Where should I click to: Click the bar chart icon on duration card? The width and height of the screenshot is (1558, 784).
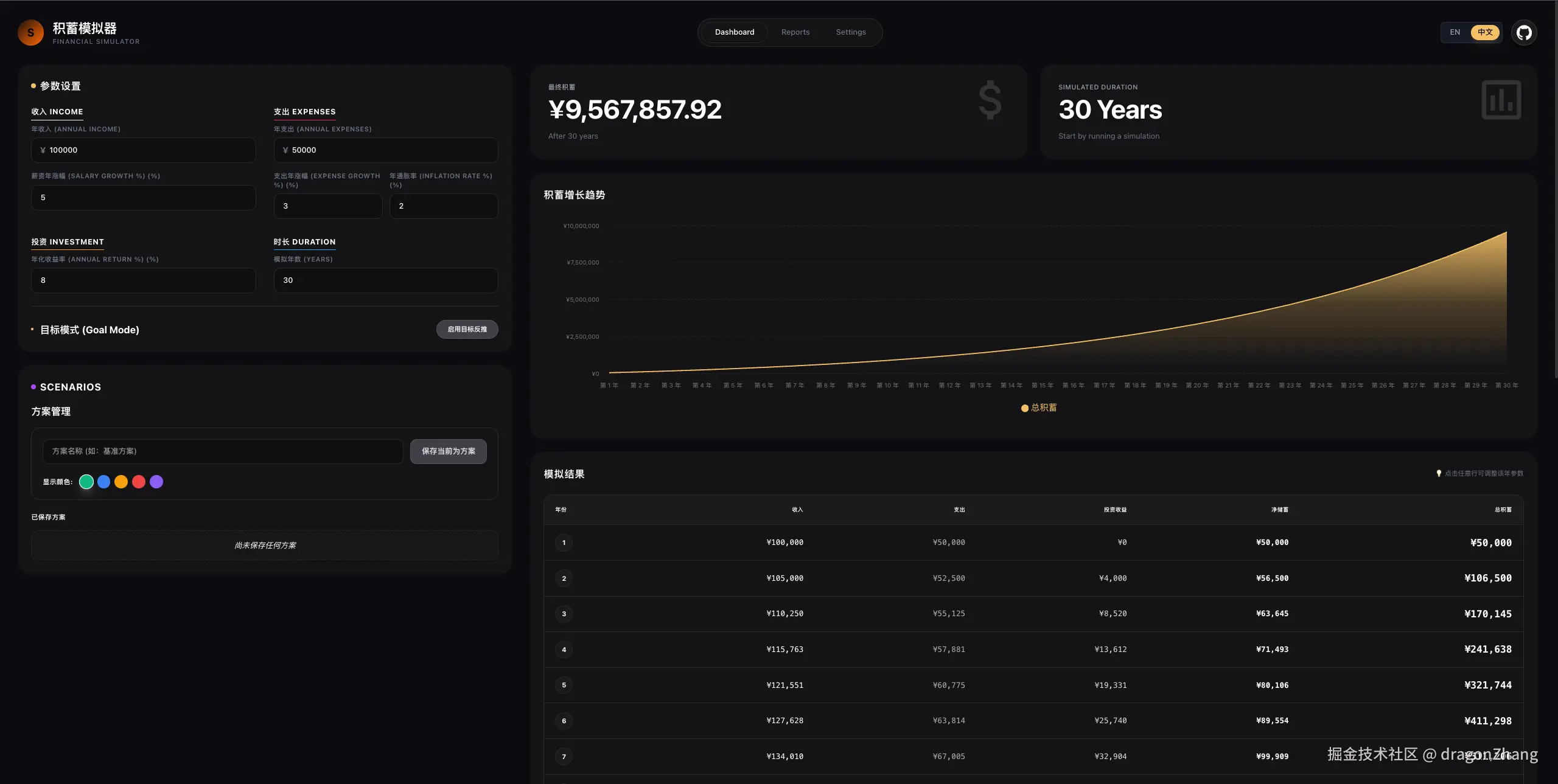1501,100
